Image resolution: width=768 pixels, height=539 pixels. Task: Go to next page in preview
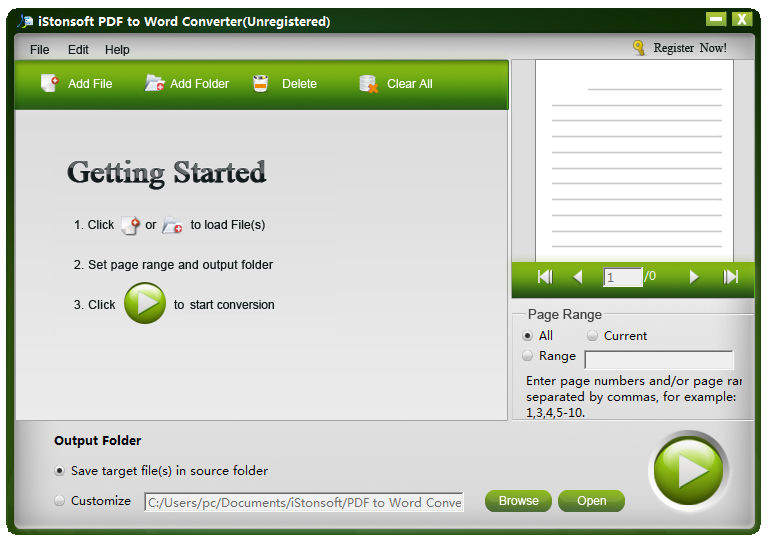tap(694, 277)
